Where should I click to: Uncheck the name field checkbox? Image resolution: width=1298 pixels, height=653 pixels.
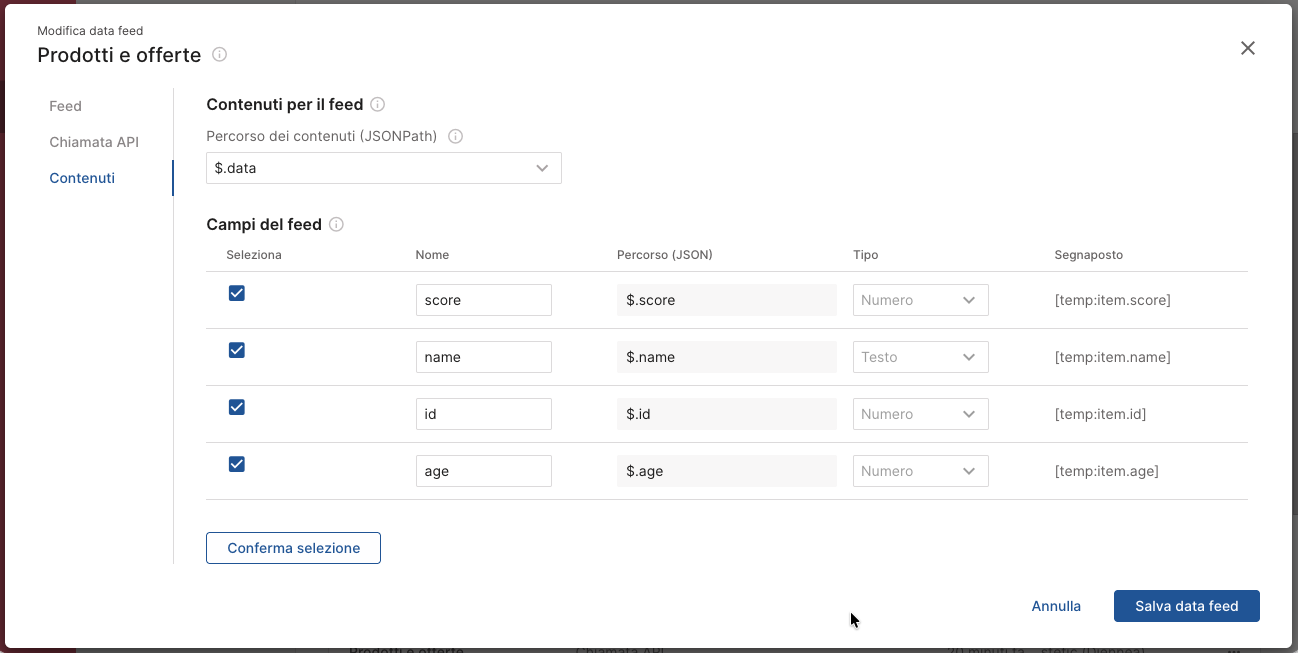(237, 350)
